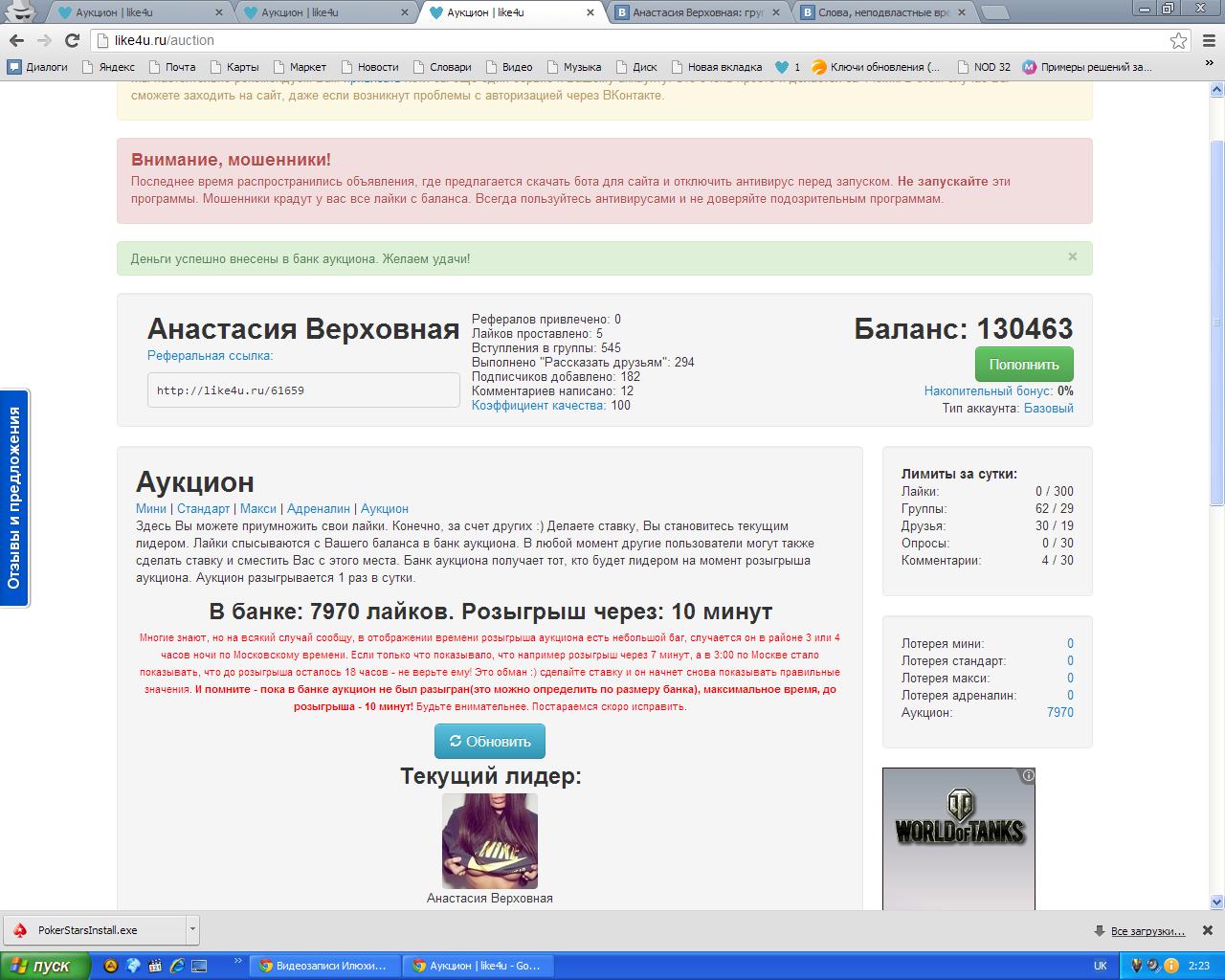Open PokerStarsInstall.exe download options arrow

[x=192, y=929]
